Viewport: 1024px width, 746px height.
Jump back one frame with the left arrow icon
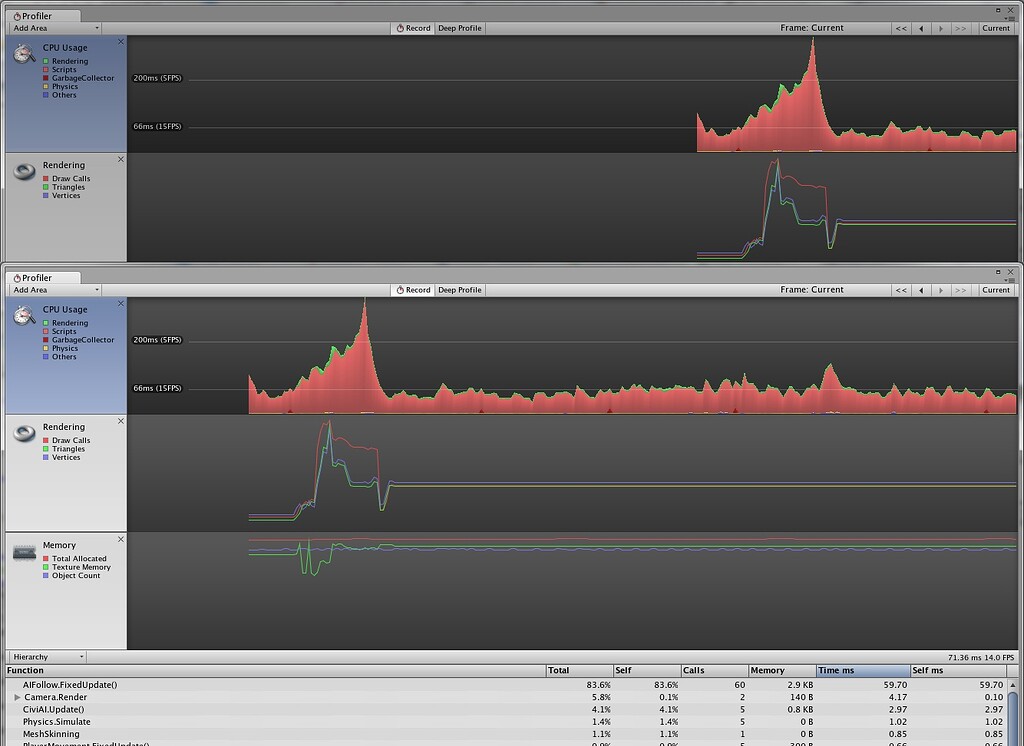point(921,27)
